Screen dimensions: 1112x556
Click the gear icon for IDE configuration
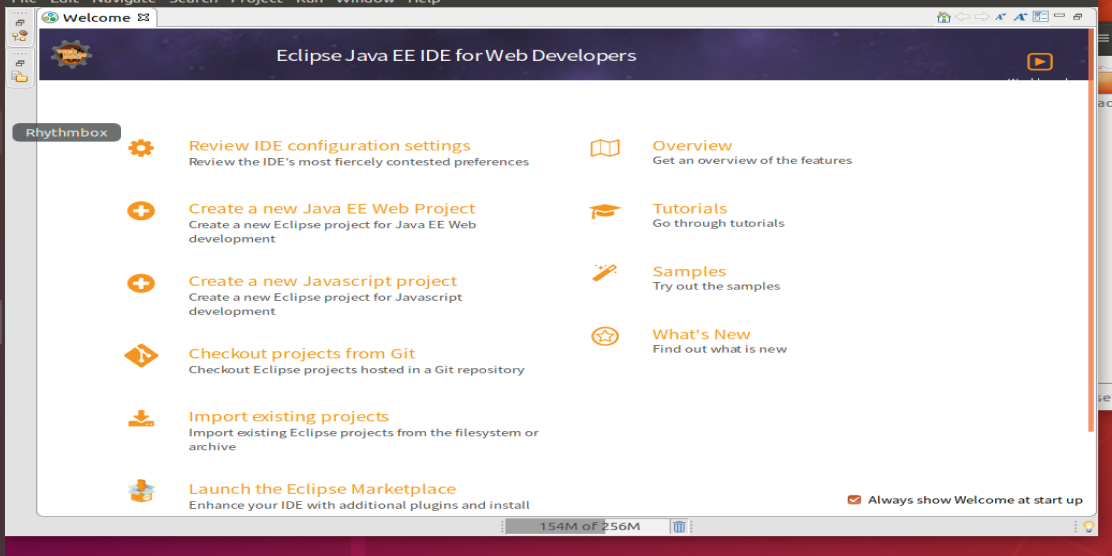point(141,148)
